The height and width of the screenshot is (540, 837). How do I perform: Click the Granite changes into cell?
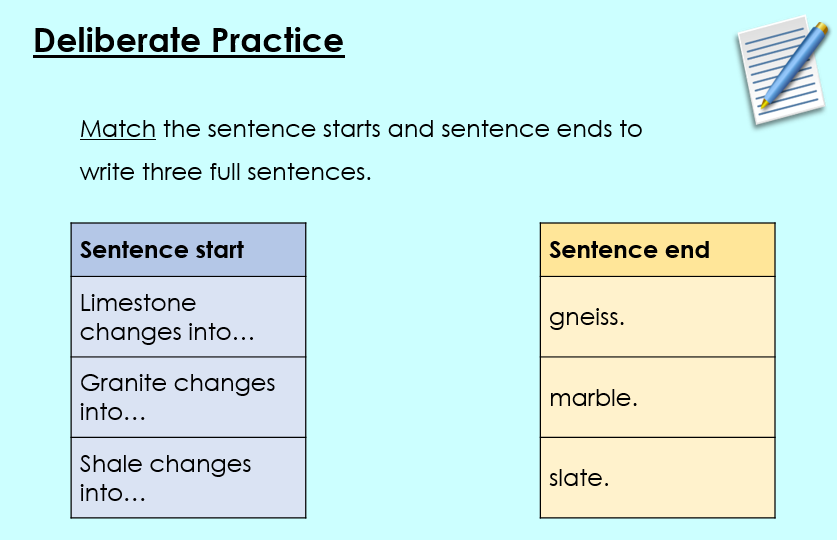(188, 398)
